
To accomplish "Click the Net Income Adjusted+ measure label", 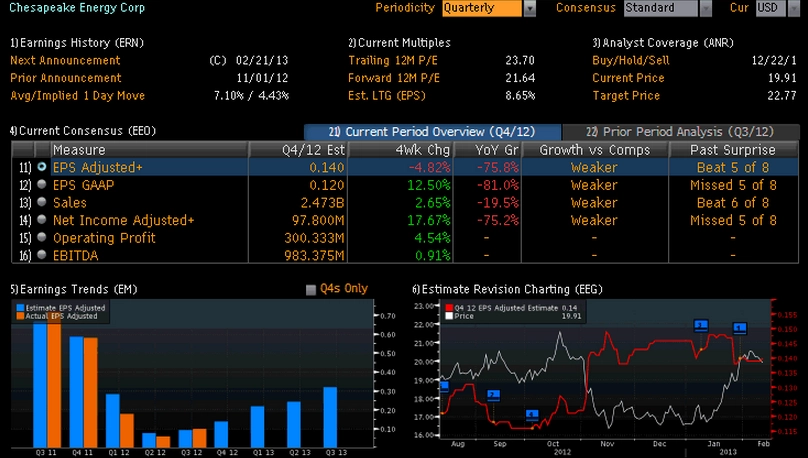I will pos(124,220).
